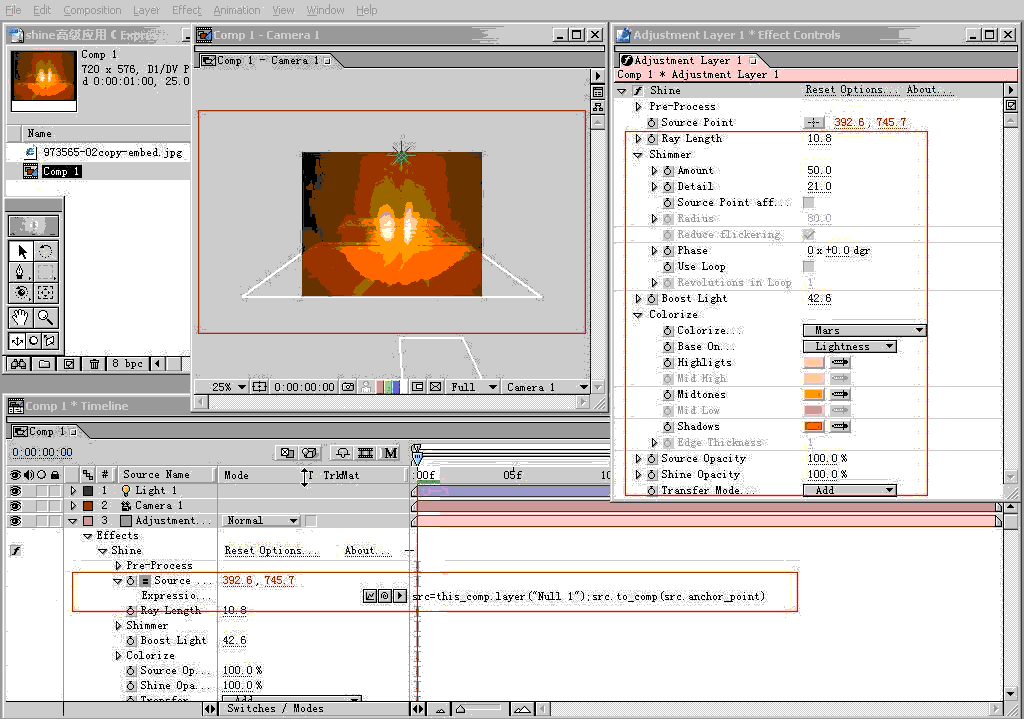Select the Hand tool
The image size is (1024, 719).
[x=22, y=317]
